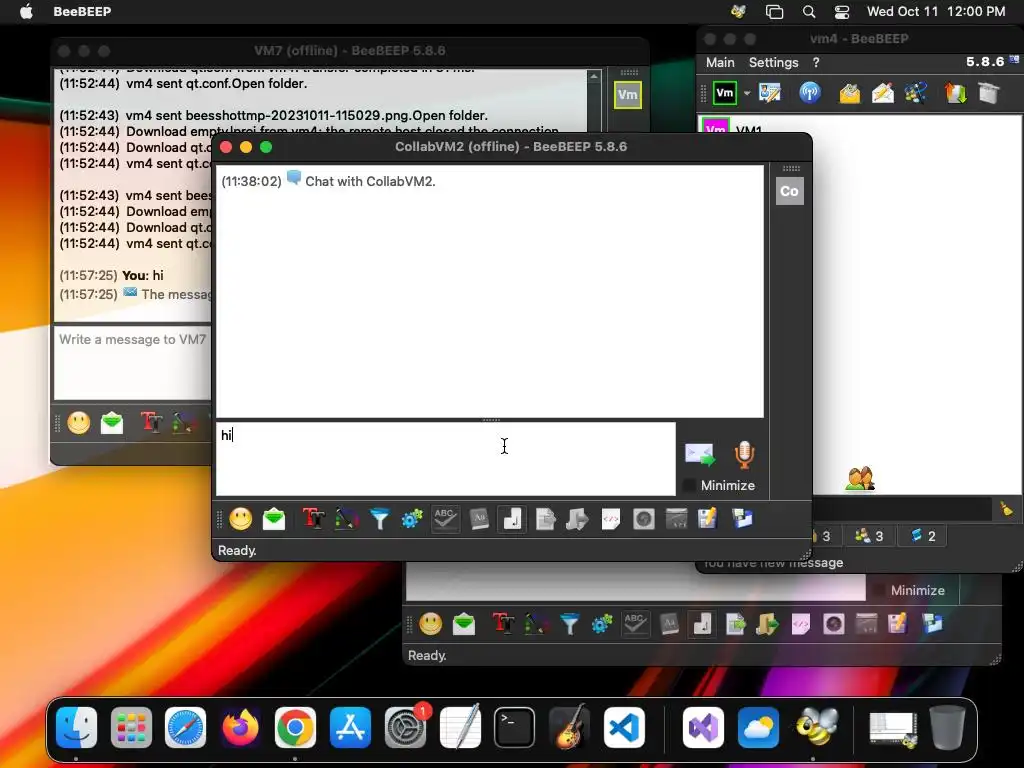Click send folder icon in bottom background window
1024x768 pixels.
coord(768,624)
